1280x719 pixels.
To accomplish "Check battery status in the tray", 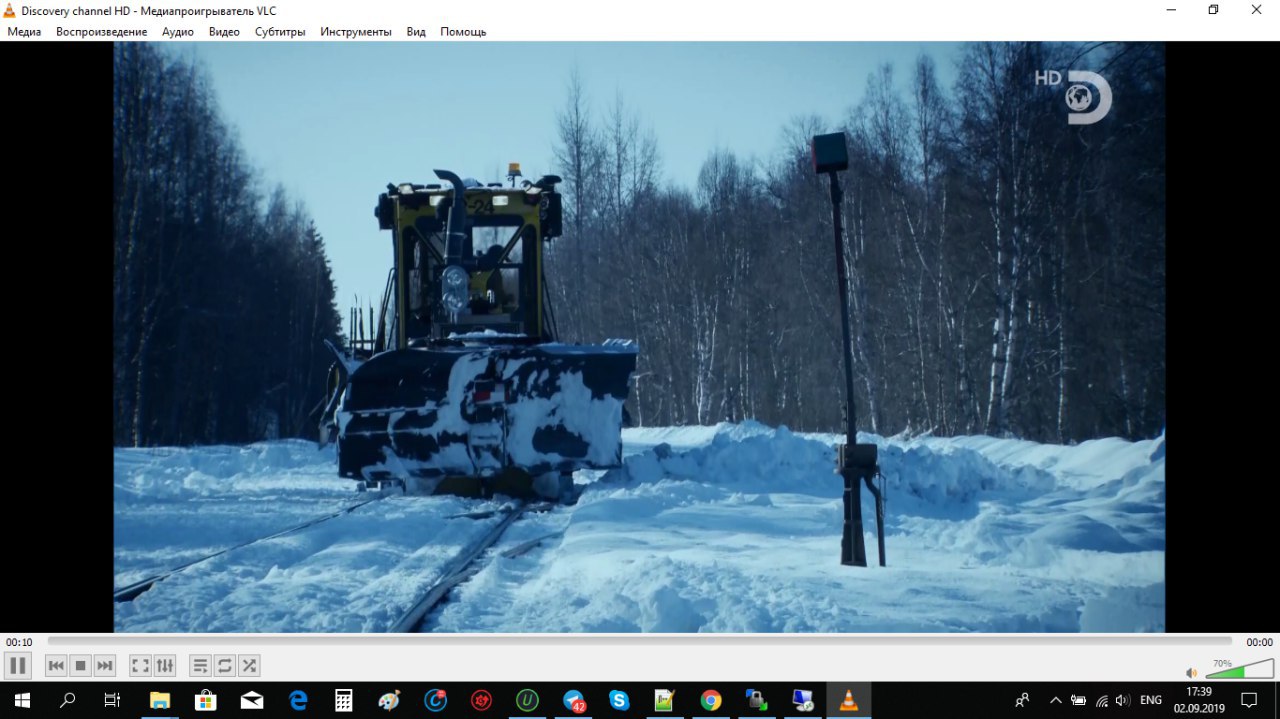I will tap(1079, 700).
